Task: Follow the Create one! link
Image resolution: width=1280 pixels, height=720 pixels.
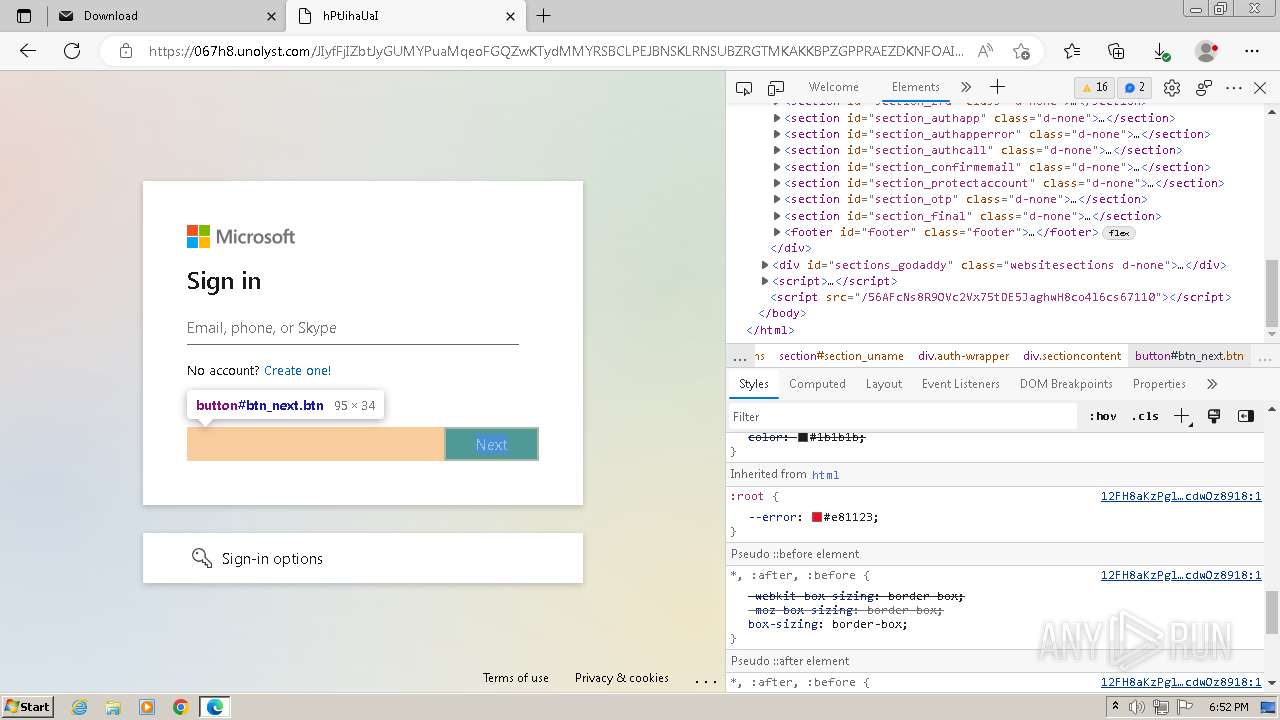Action: tap(297, 370)
